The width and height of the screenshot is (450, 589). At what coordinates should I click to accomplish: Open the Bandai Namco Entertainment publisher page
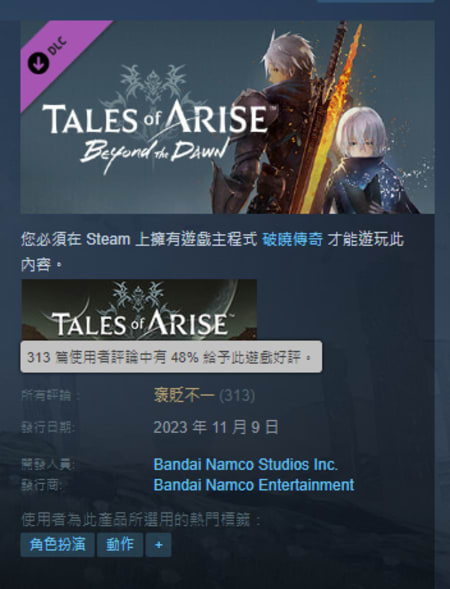pyautogui.click(x=254, y=485)
